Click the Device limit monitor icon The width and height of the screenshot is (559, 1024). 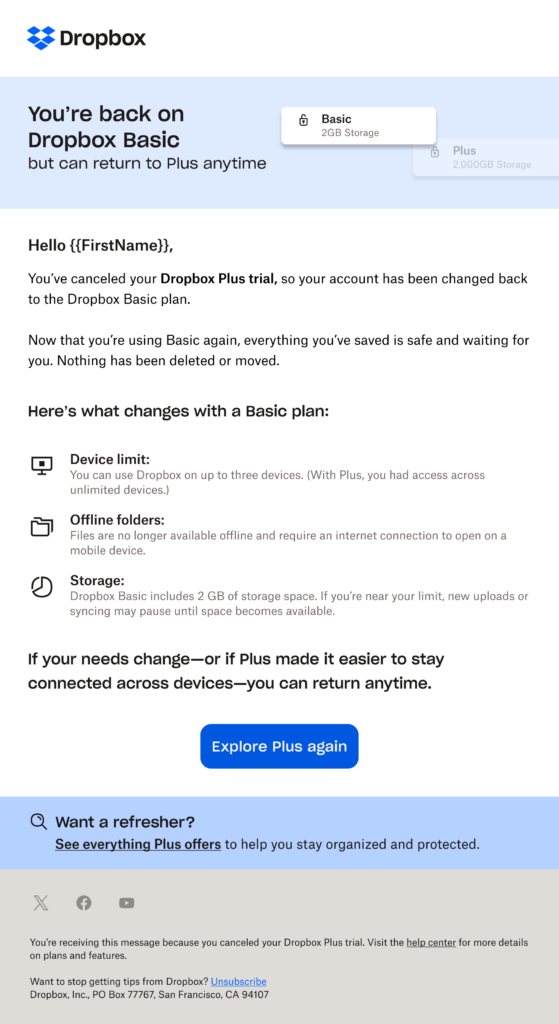42,466
